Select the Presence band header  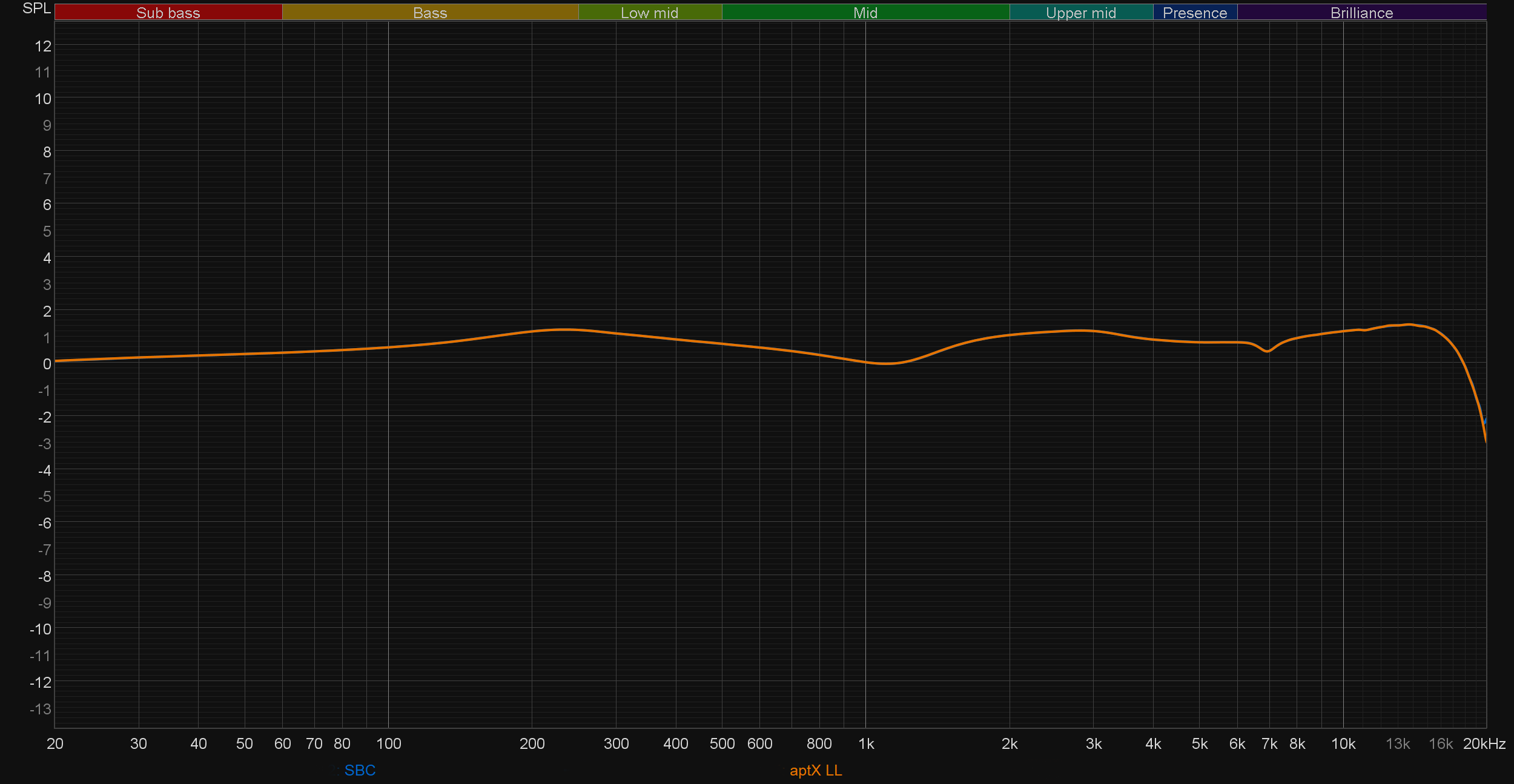pyautogui.click(x=1194, y=13)
